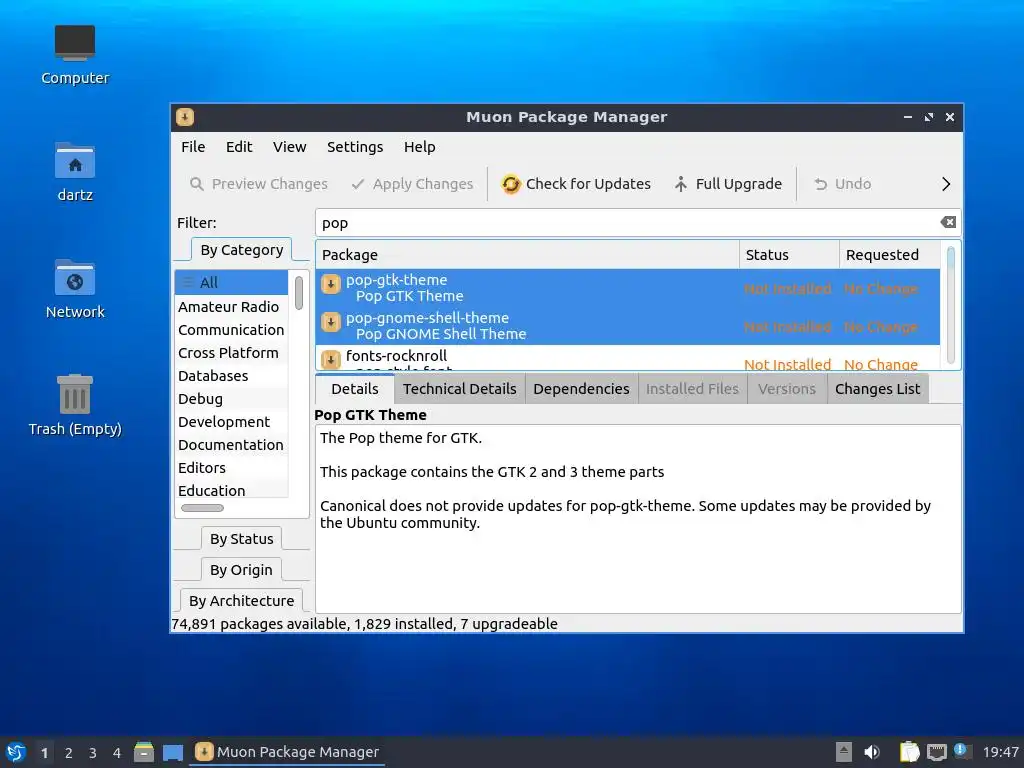Click the Full Upgrade toolbar button
The image size is (1024, 768).
pos(728,184)
